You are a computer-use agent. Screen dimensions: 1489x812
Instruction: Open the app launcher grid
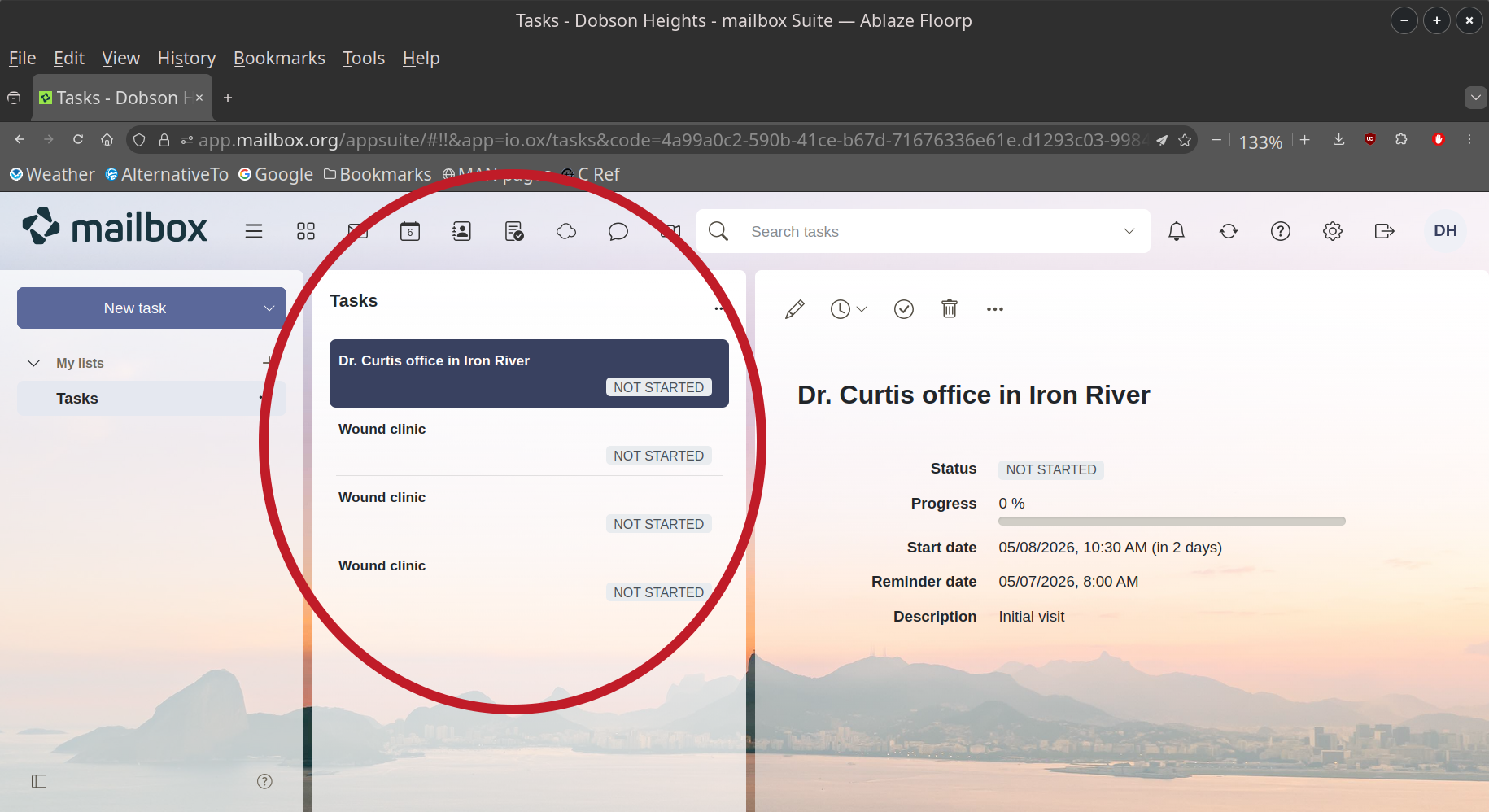click(x=306, y=231)
